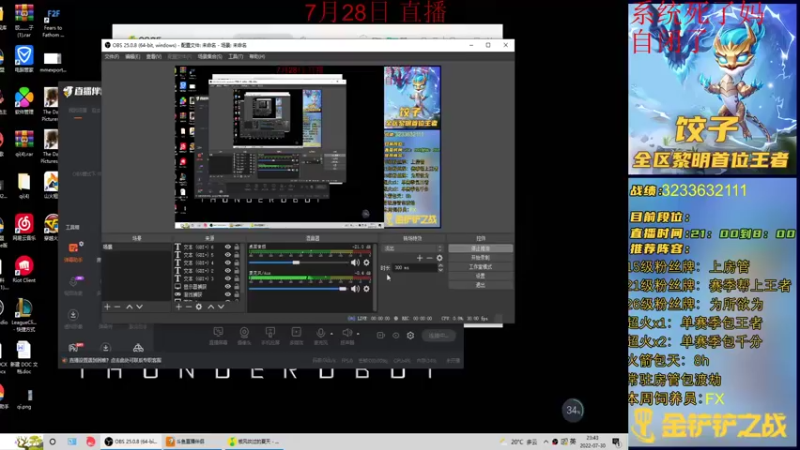The width and height of the screenshot is (800, 450).
Task: Remove the selected scene with the minus icon
Action: [117, 307]
